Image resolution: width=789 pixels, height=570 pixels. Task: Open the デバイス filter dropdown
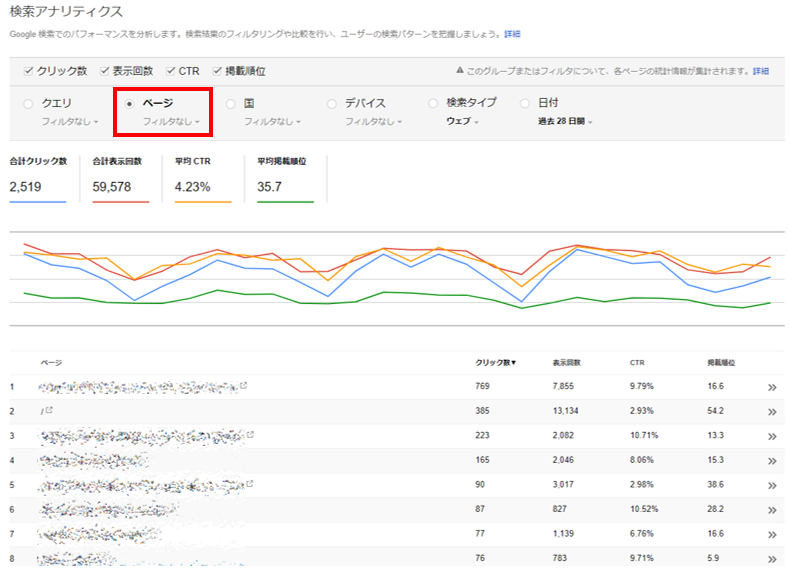click(373, 122)
